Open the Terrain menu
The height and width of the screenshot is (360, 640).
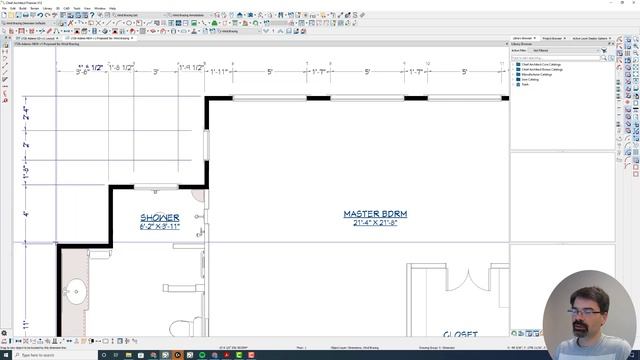coord(35,8)
